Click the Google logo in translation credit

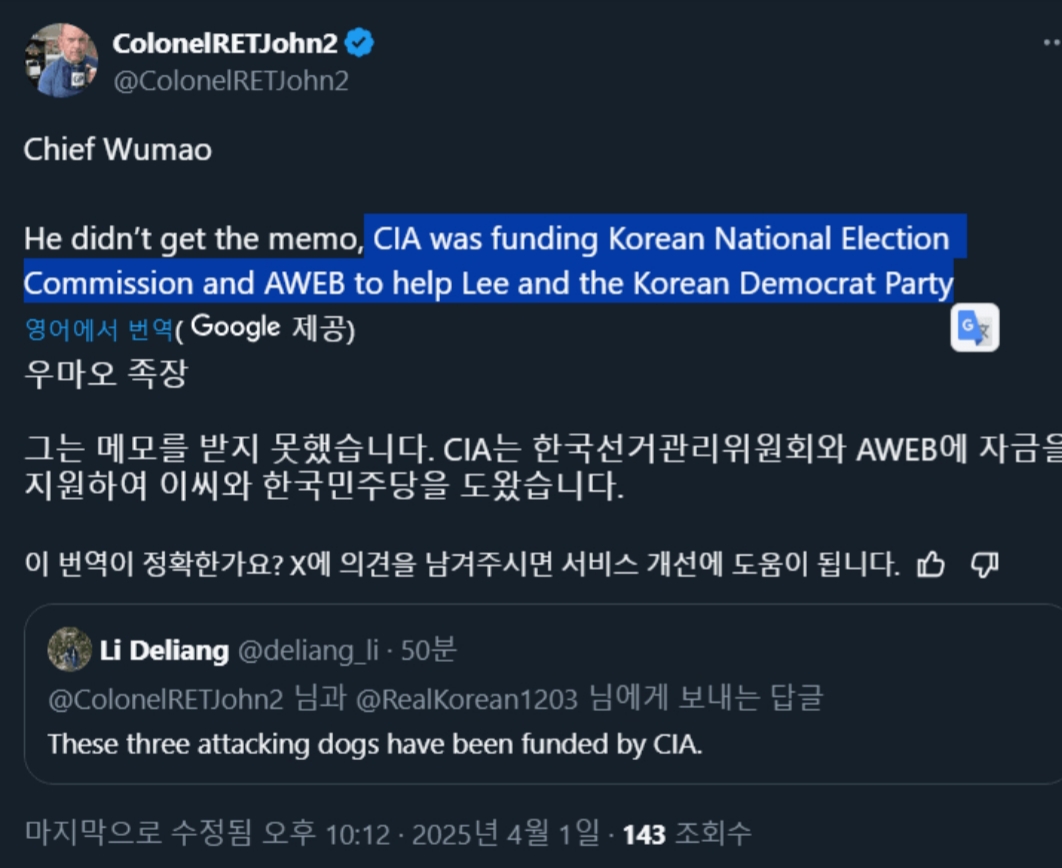pos(235,327)
